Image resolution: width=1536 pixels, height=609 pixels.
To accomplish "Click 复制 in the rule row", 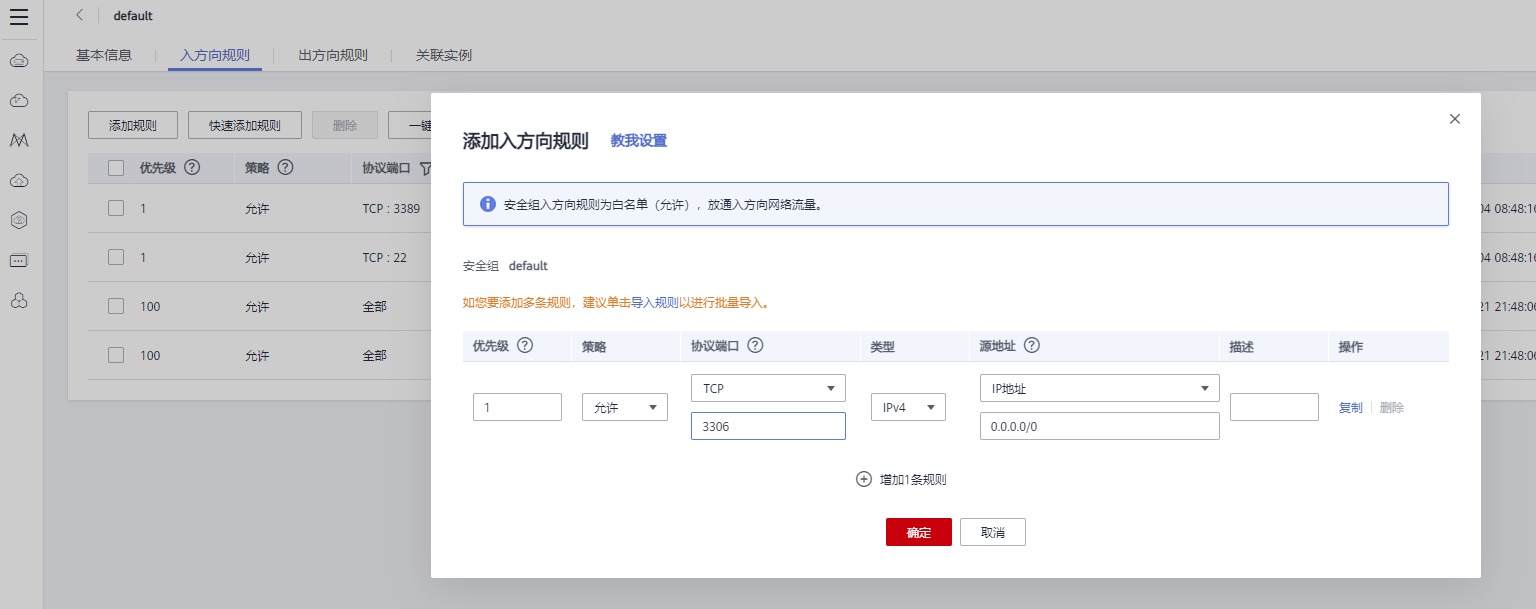I will (1350, 408).
